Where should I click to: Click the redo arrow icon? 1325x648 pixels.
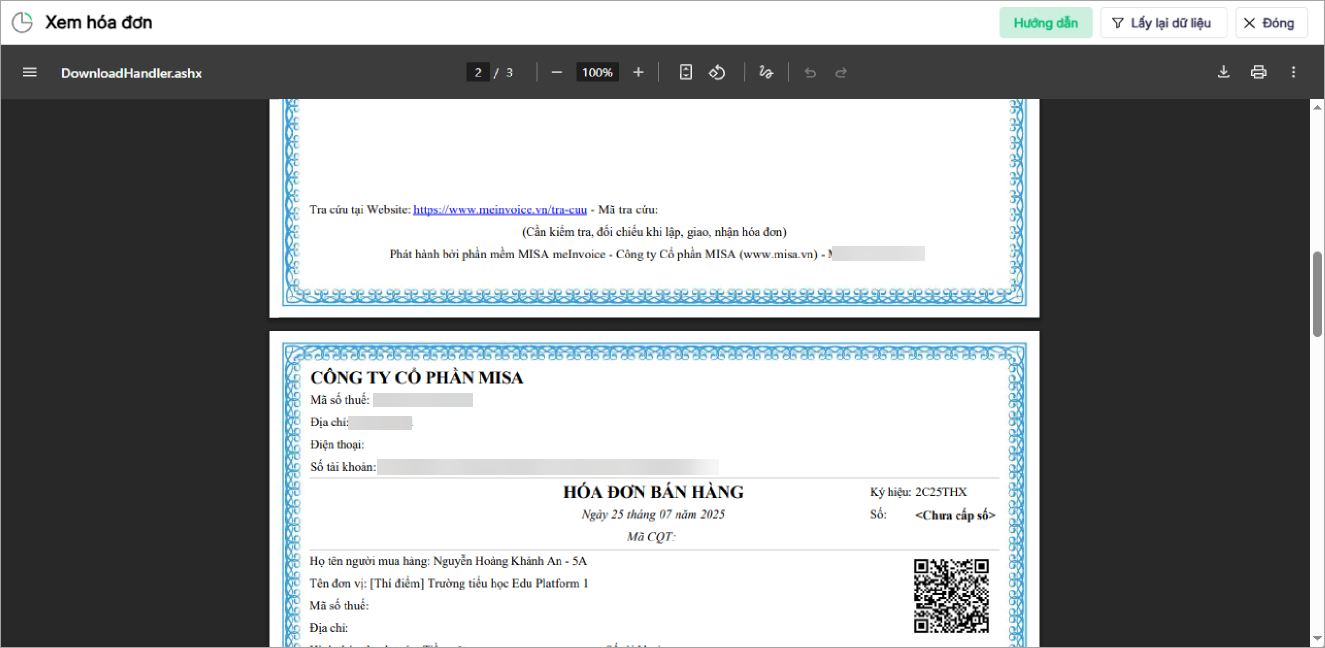click(x=841, y=73)
